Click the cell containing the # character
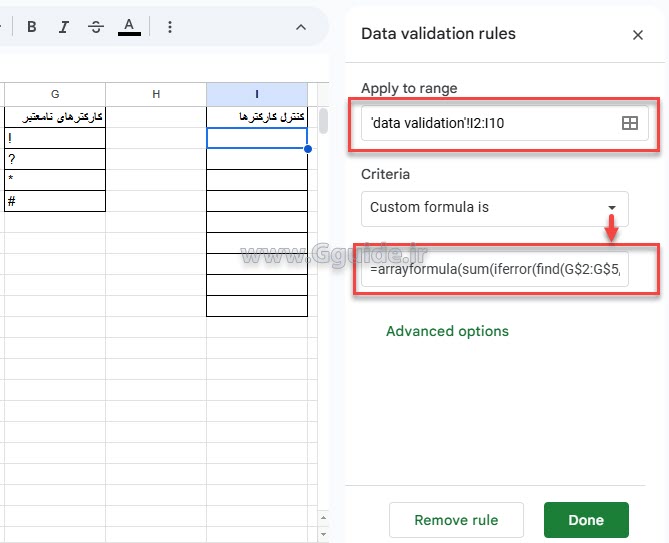 click(x=54, y=201)
